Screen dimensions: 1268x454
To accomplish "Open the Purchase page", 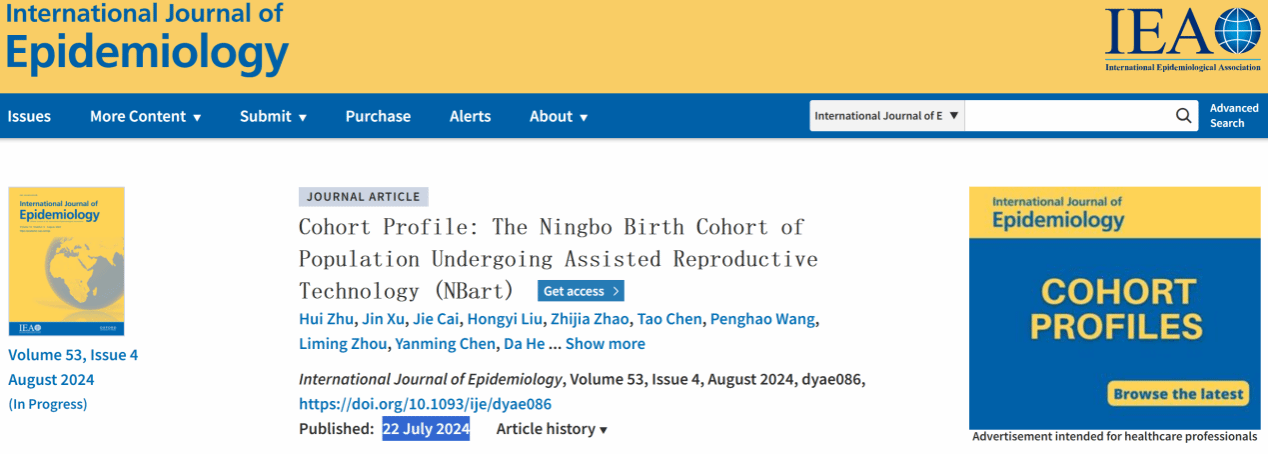I will pos(378,116).
